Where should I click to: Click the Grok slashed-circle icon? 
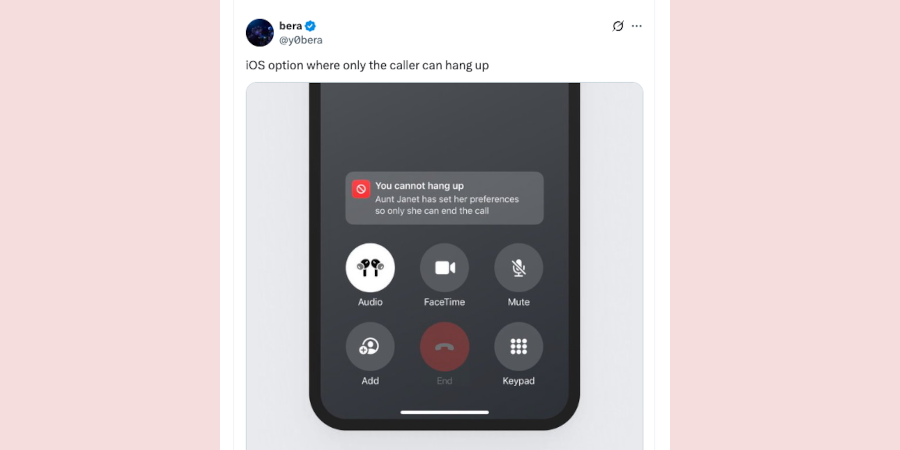pos(618,26)
